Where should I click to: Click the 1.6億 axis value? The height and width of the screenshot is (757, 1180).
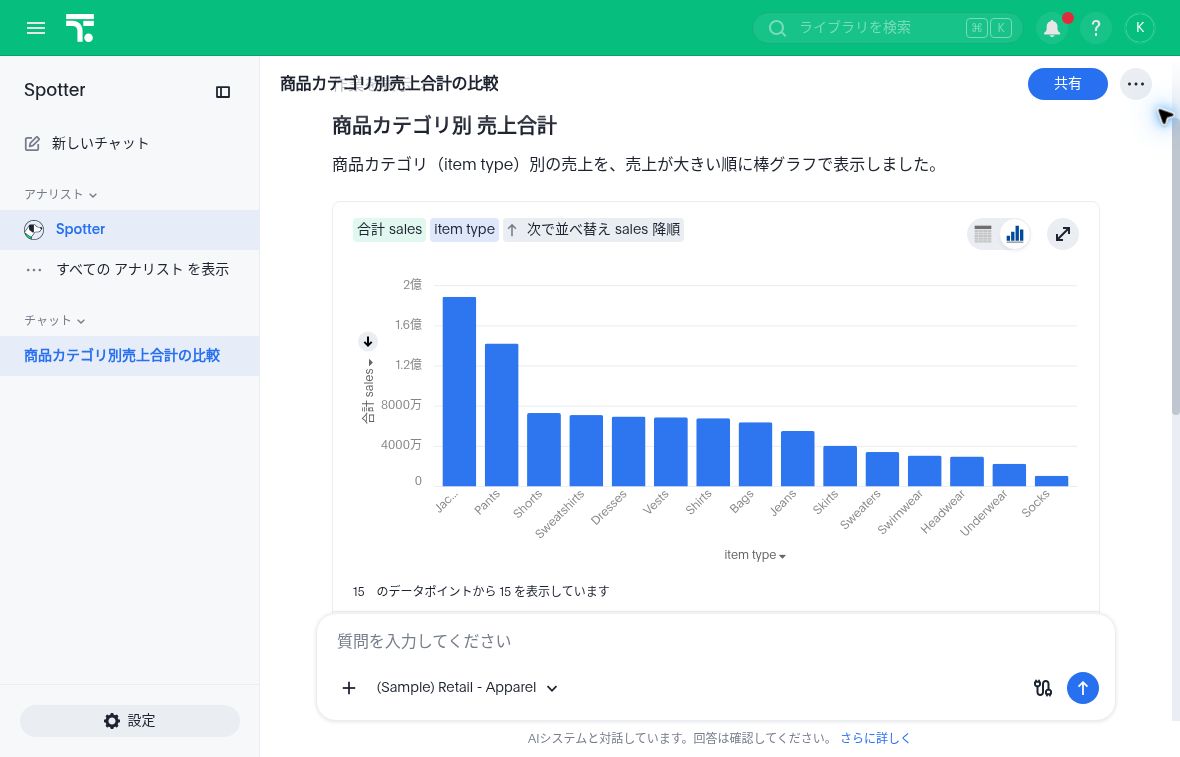click(409, 325)
